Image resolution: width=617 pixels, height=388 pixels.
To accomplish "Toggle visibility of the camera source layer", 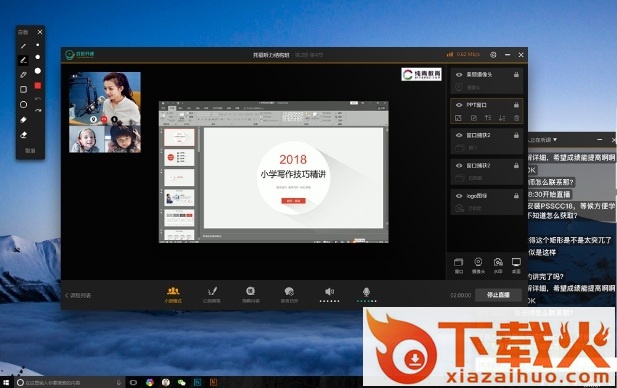I will coord(459,74).
